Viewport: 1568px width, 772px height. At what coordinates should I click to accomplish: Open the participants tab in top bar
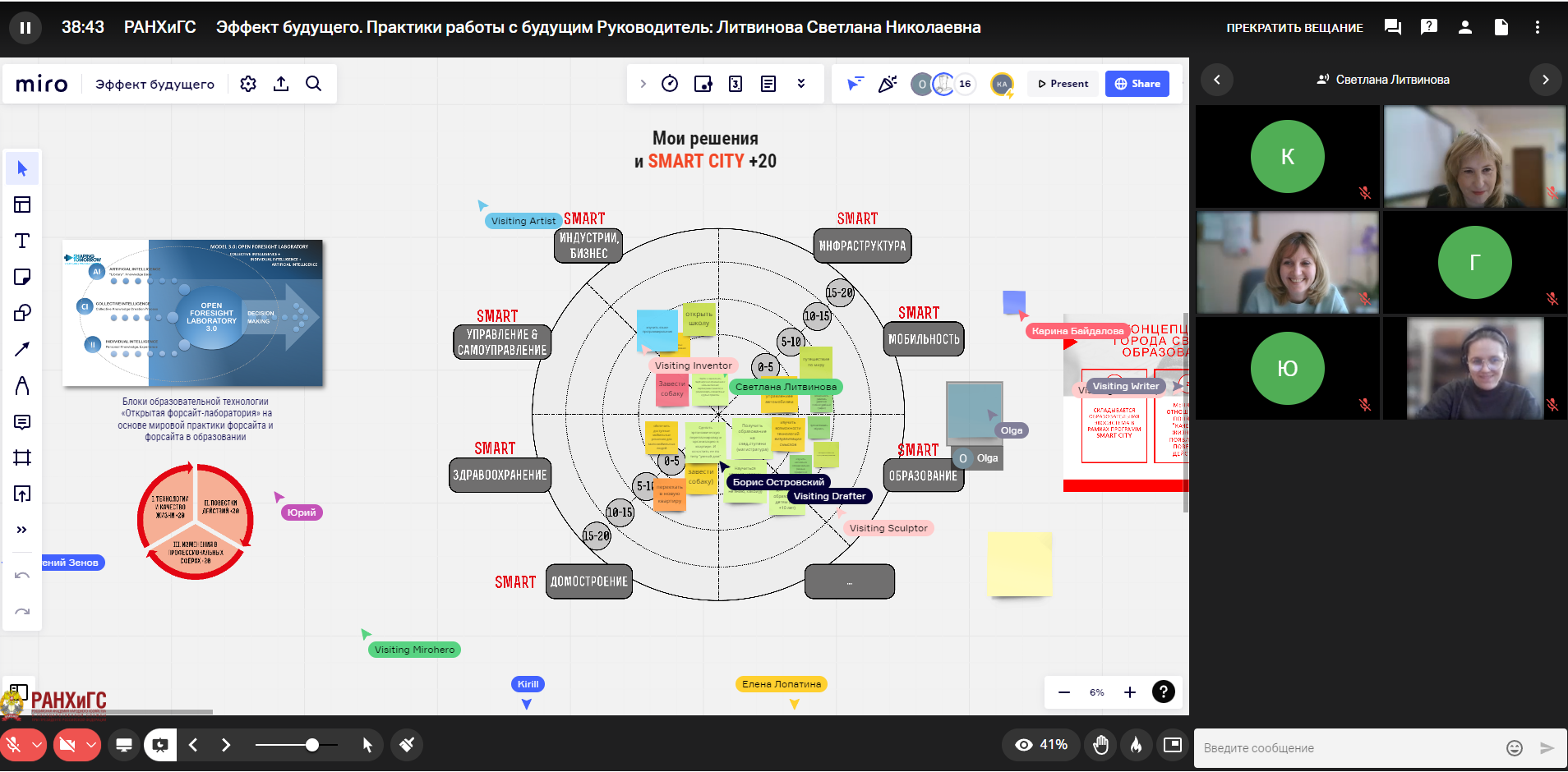[1464, 27]
